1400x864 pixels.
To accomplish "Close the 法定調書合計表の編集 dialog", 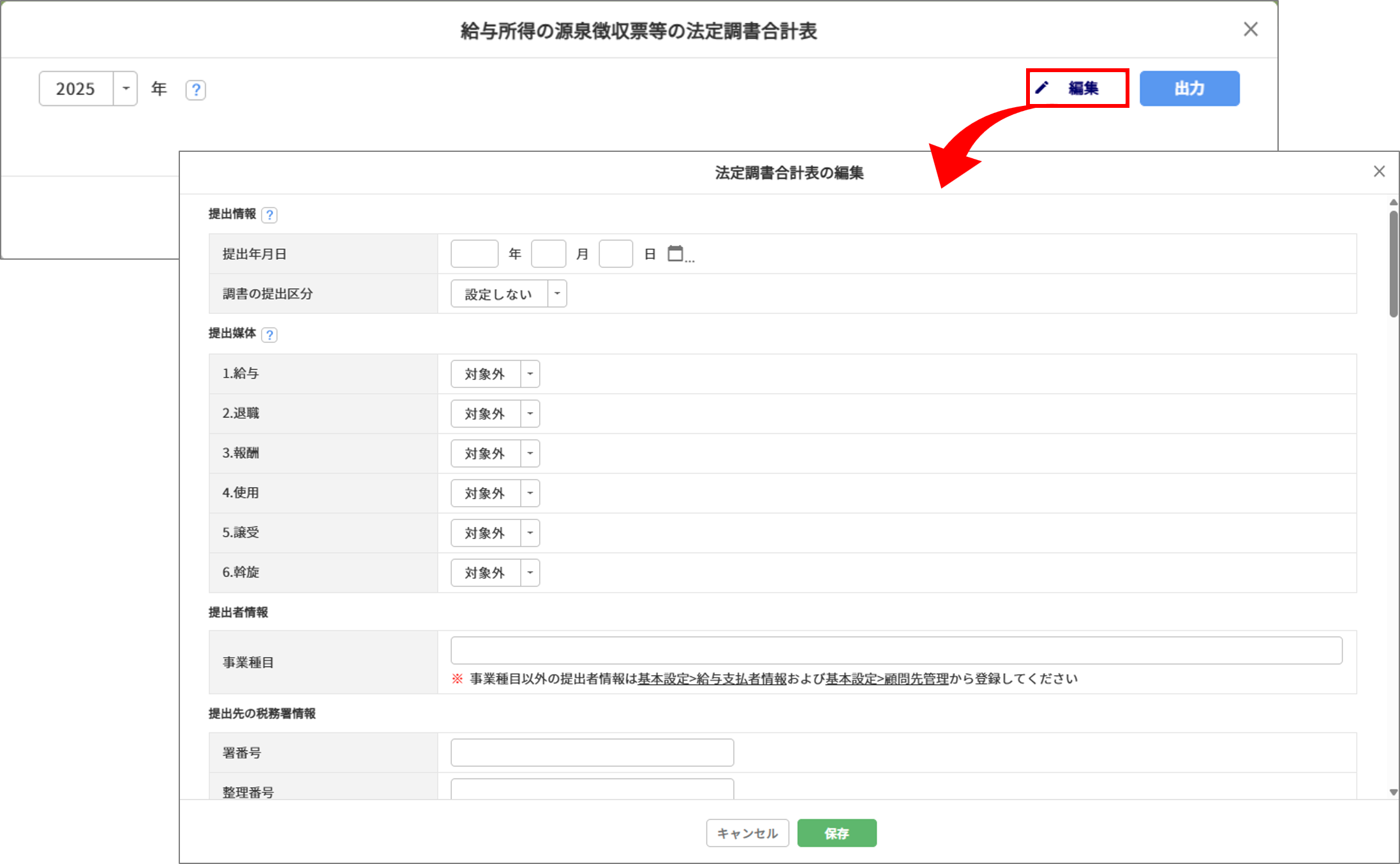I will tap(1379, 172).
